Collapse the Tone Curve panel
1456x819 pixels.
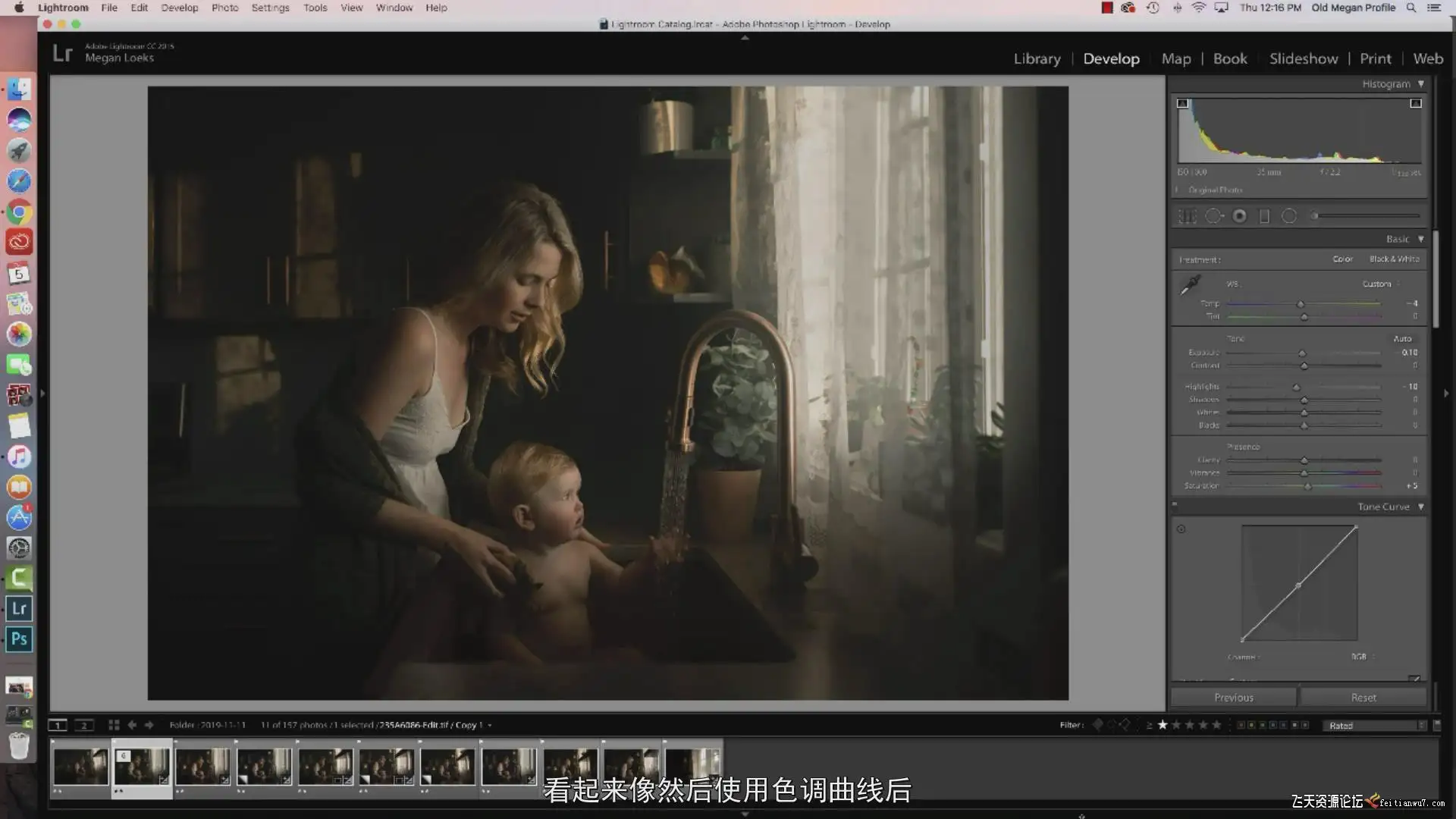pos(1420,507)
